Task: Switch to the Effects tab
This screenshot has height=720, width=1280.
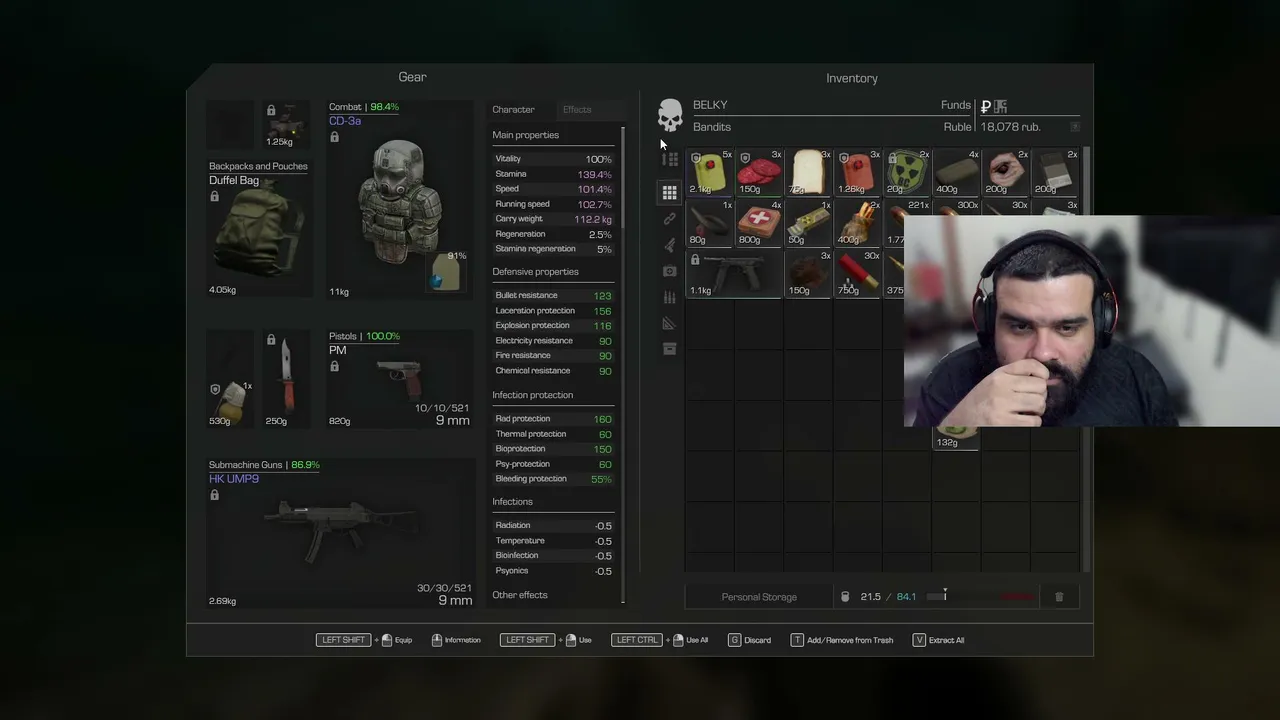Action: click(x=577, y=109)
